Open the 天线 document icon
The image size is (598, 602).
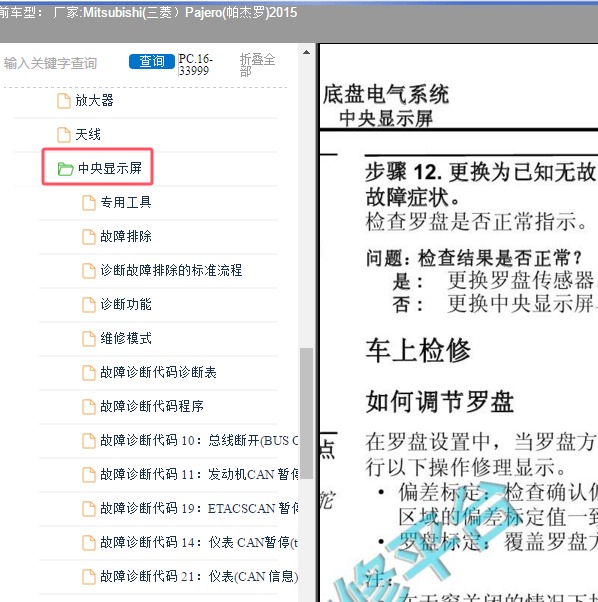click(64, 135)
